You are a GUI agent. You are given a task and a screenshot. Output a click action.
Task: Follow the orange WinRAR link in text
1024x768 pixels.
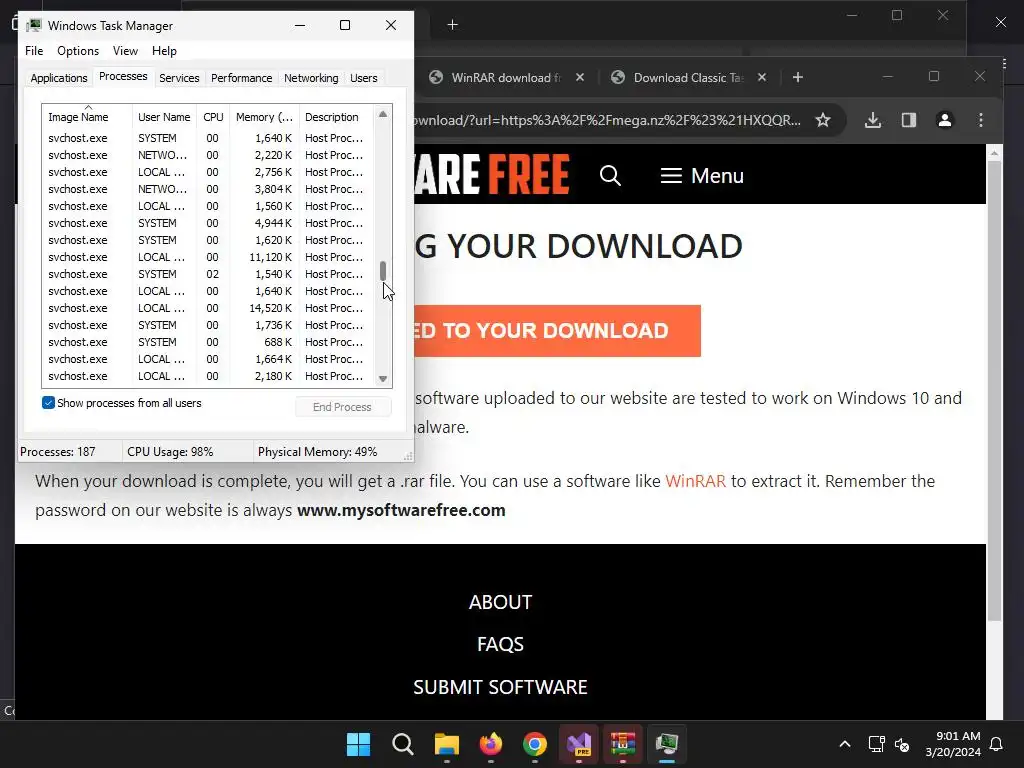point(696,481)
